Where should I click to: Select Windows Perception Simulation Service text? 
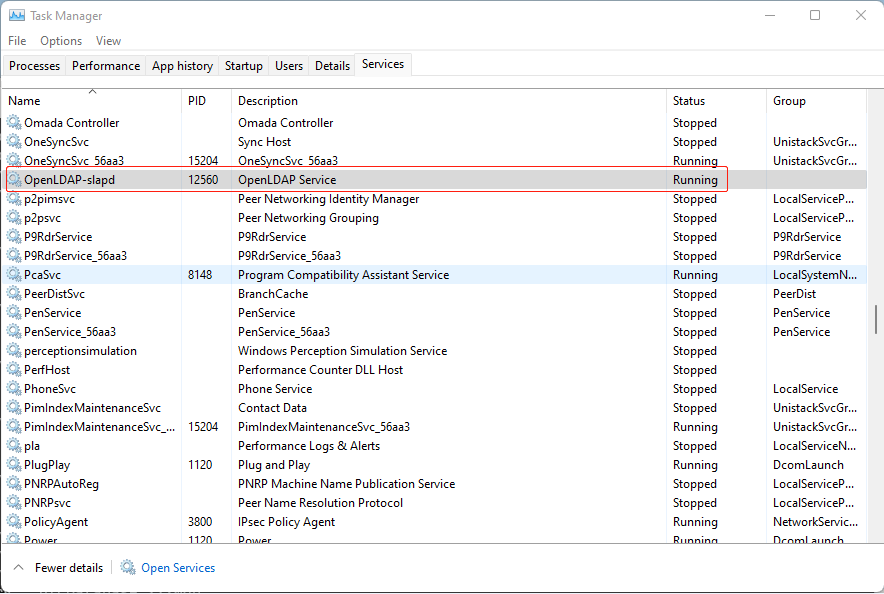click(342, 351)
